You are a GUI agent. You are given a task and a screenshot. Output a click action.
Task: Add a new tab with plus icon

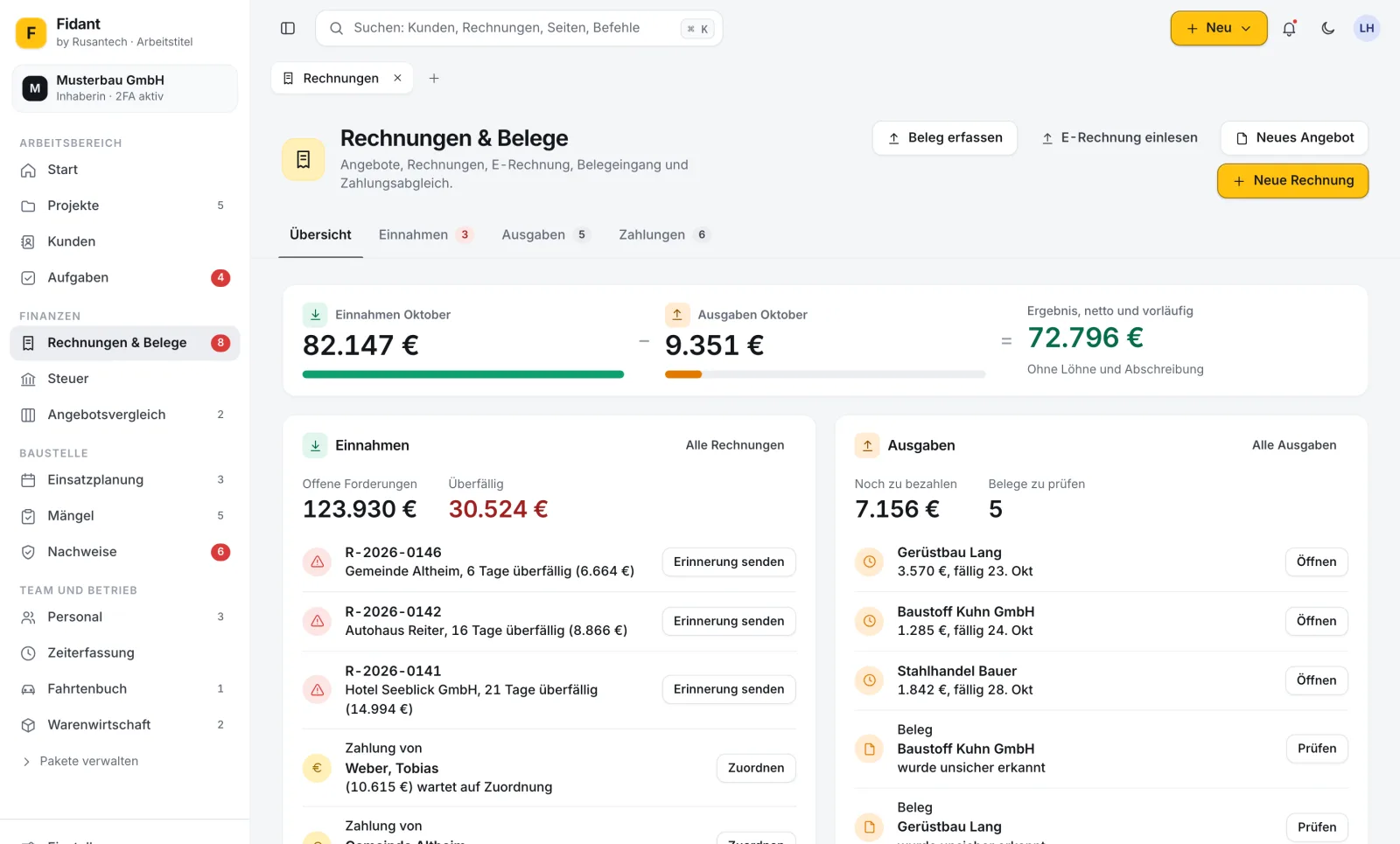[434, 78]
